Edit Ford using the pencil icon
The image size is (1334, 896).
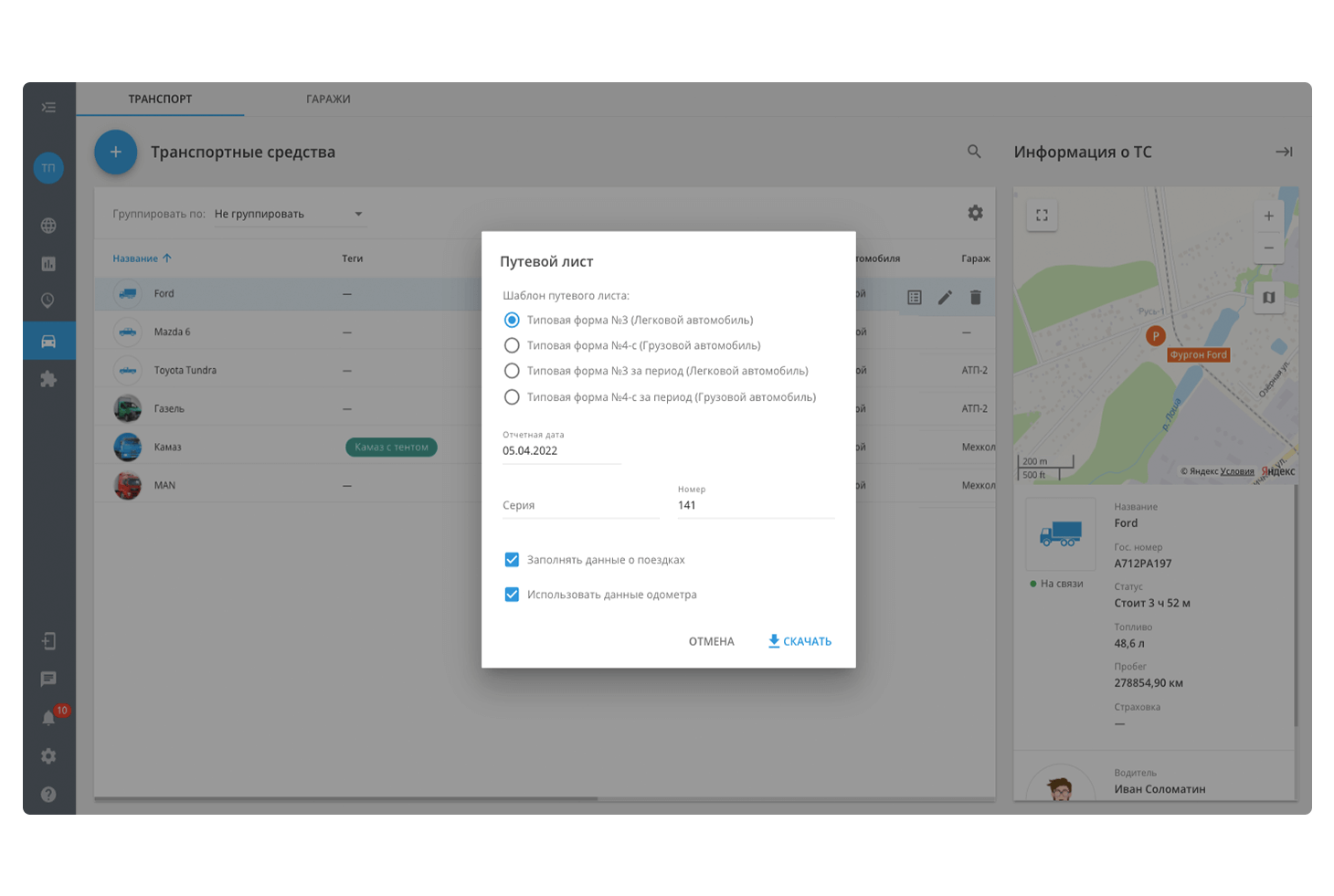point(945,298)
